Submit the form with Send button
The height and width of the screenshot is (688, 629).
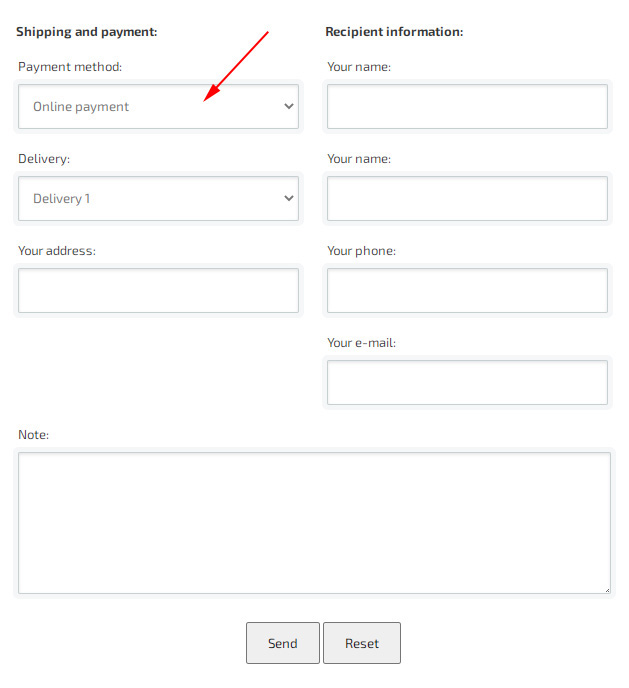click(x=282, y=643)
